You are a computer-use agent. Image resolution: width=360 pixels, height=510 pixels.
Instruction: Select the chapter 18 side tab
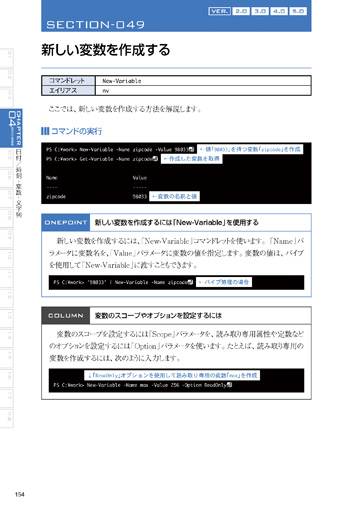pyautogui.click(x=8, y=418)
